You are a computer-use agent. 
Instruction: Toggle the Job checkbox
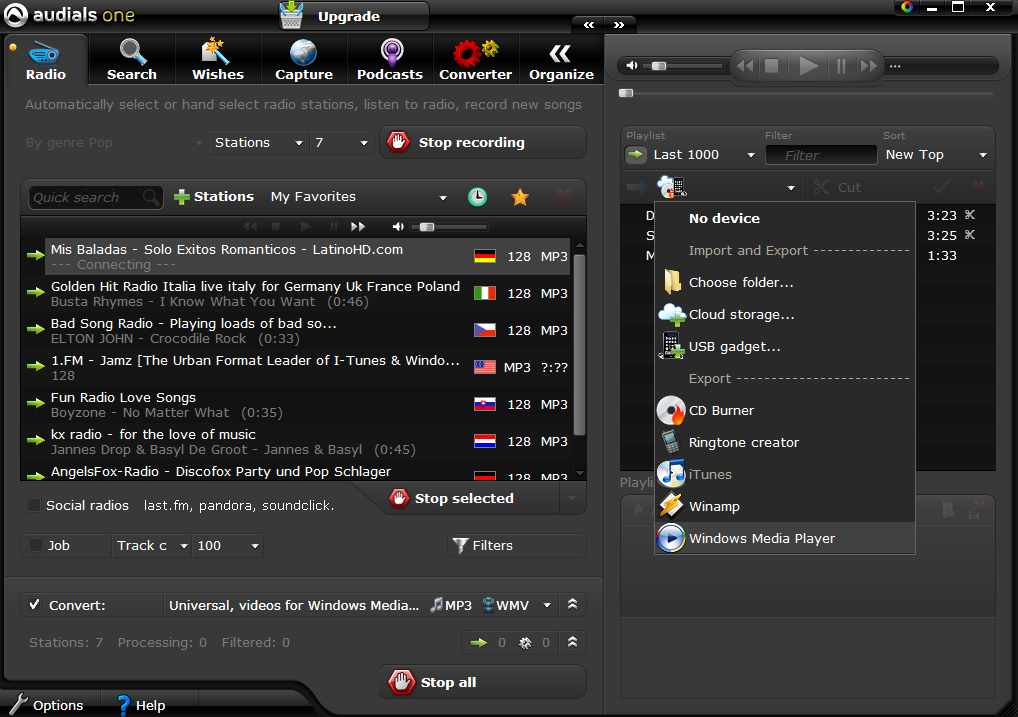tap(36, 546)
